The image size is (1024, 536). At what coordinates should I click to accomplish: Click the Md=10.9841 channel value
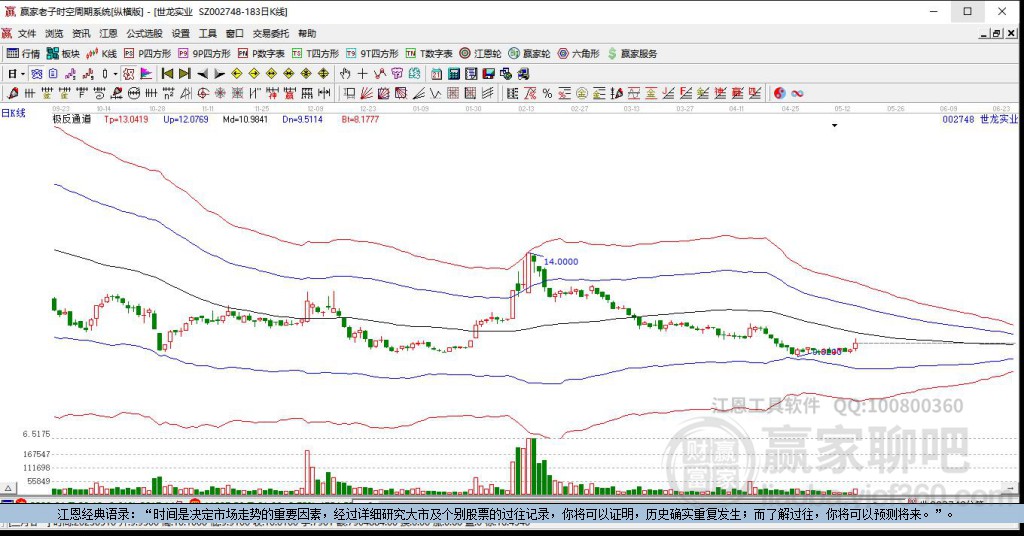245,119
